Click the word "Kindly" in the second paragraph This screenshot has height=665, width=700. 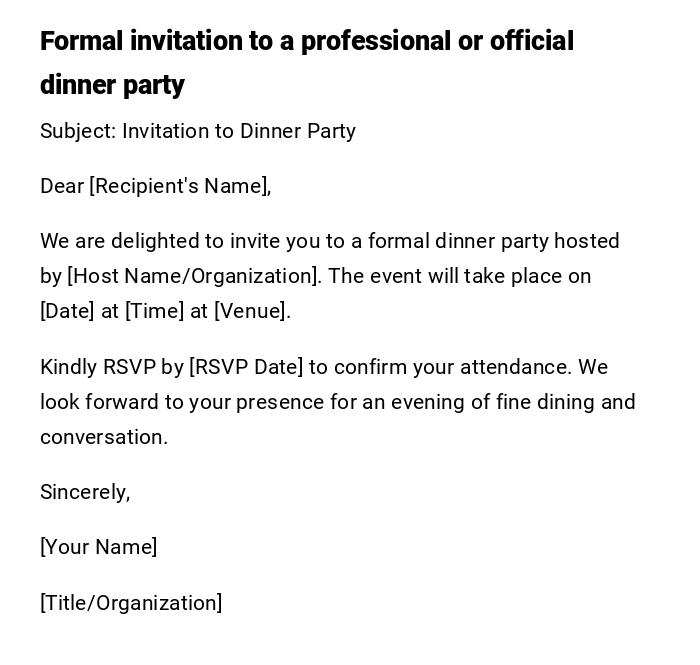pos(68,367)
